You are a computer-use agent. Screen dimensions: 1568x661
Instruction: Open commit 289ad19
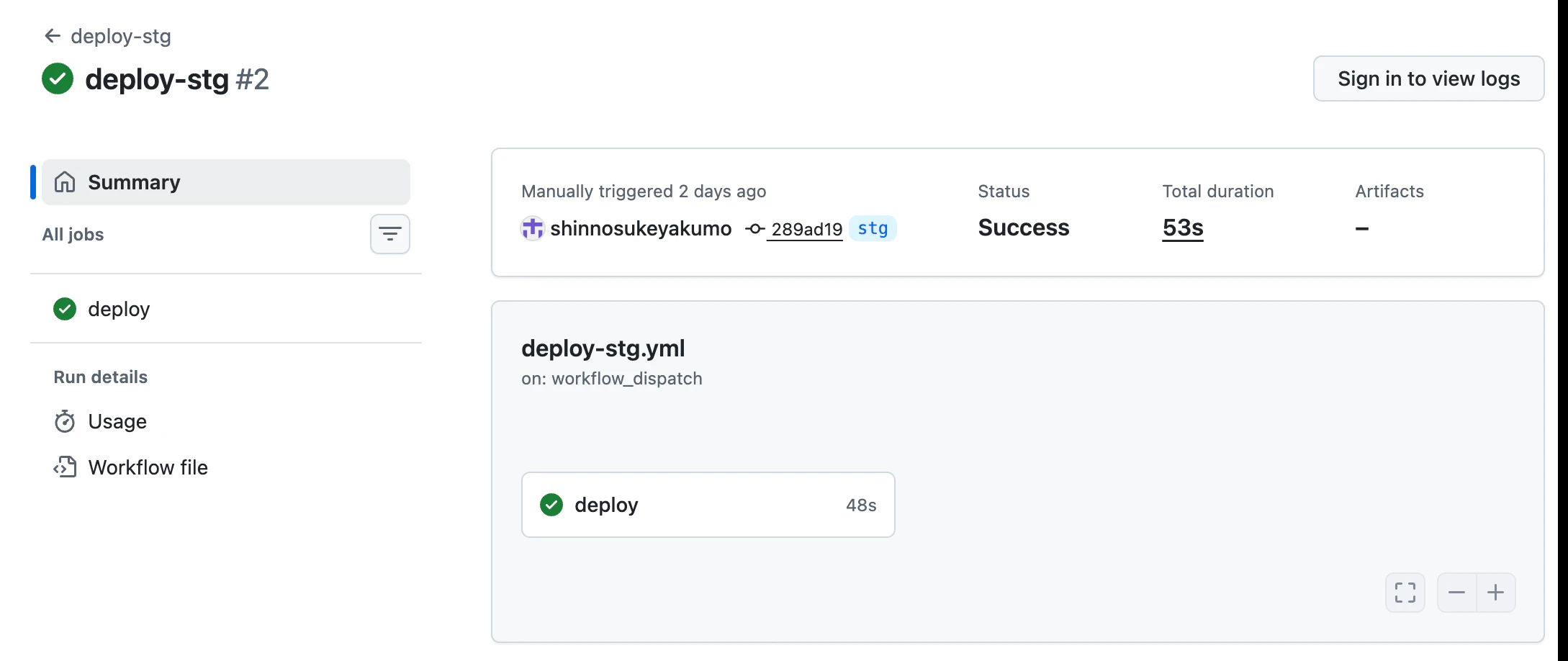click(806, 229)
